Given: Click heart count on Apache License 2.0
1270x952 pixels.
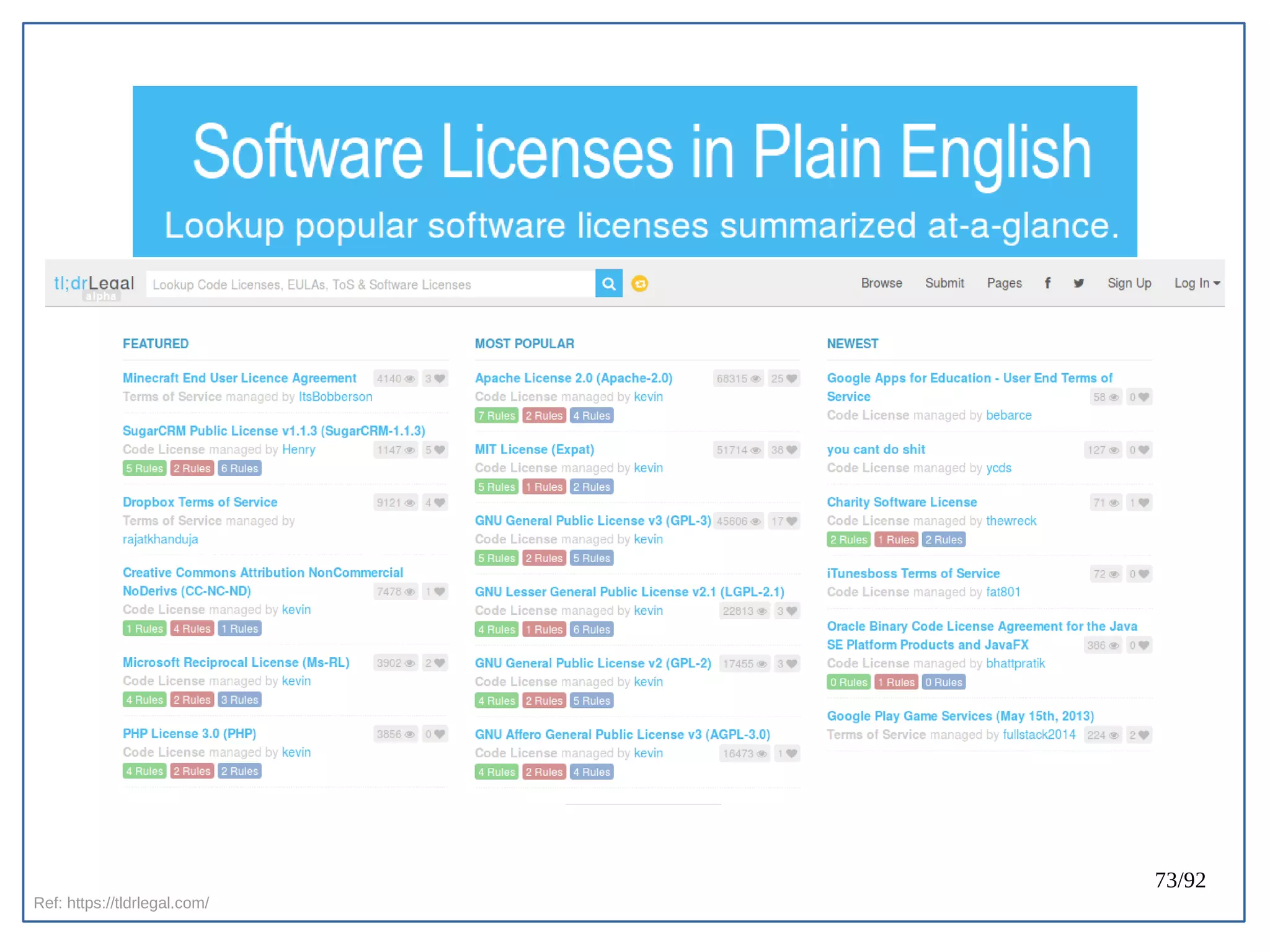Looking at the screenshot, I should [783, 379].
